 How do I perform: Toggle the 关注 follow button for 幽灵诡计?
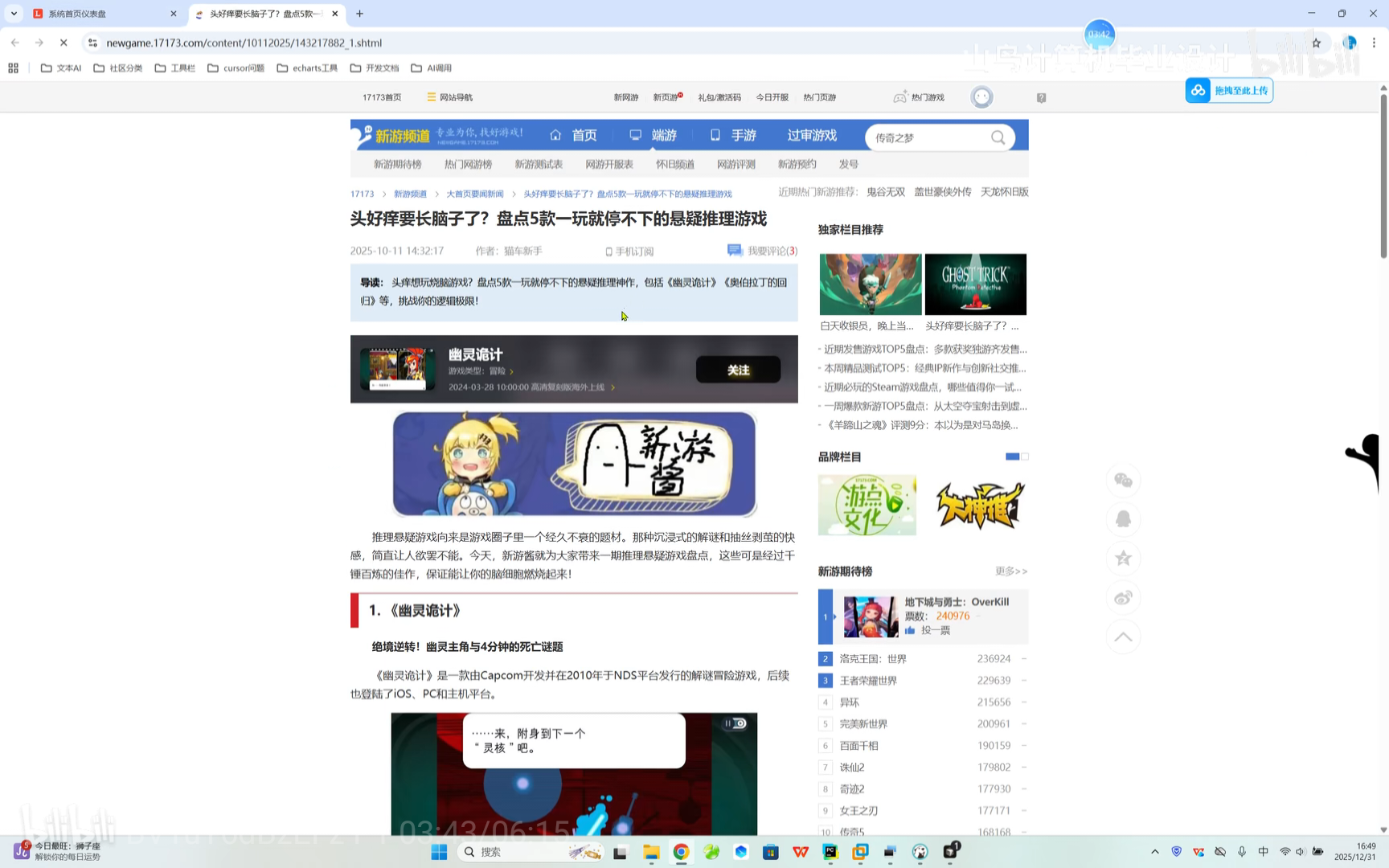738,370
